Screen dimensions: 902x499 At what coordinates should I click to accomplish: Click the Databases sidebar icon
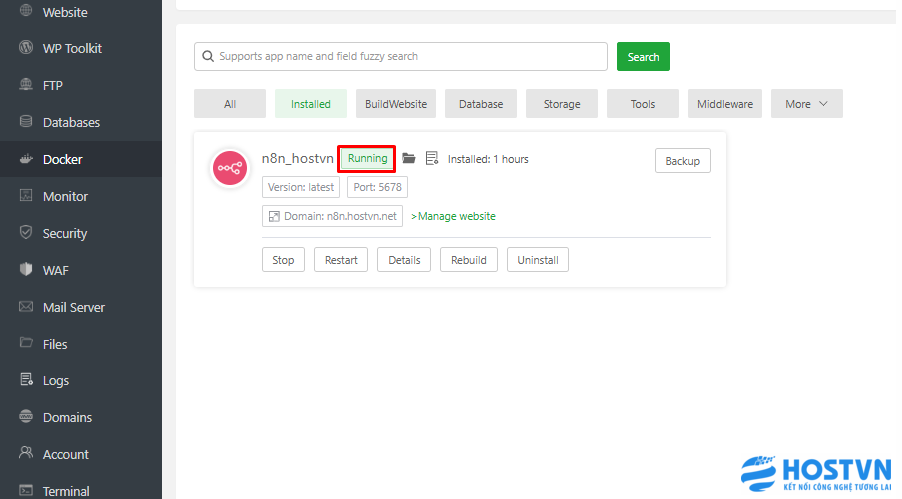(26, 121)
